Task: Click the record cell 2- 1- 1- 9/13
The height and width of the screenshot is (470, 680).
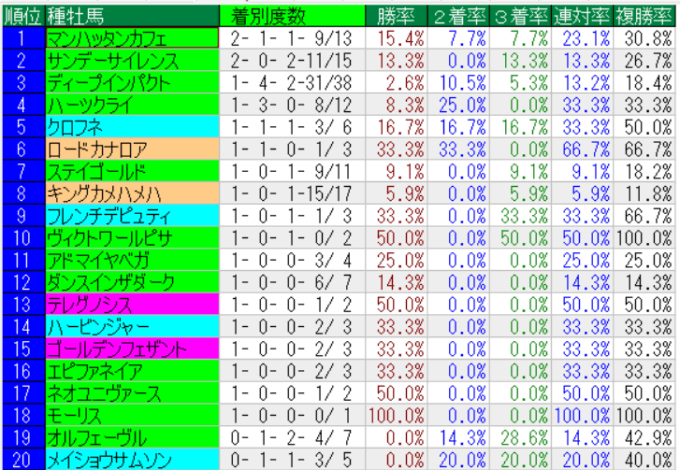Action: [x=292, y=38]
